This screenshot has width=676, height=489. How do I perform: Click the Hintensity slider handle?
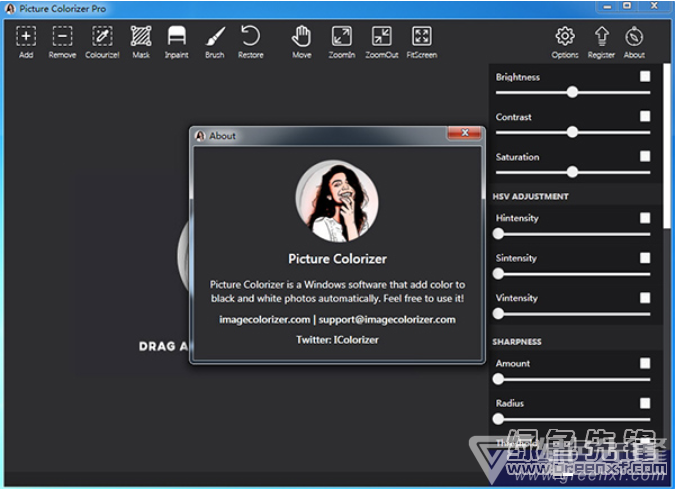click(x=498, y=234)
